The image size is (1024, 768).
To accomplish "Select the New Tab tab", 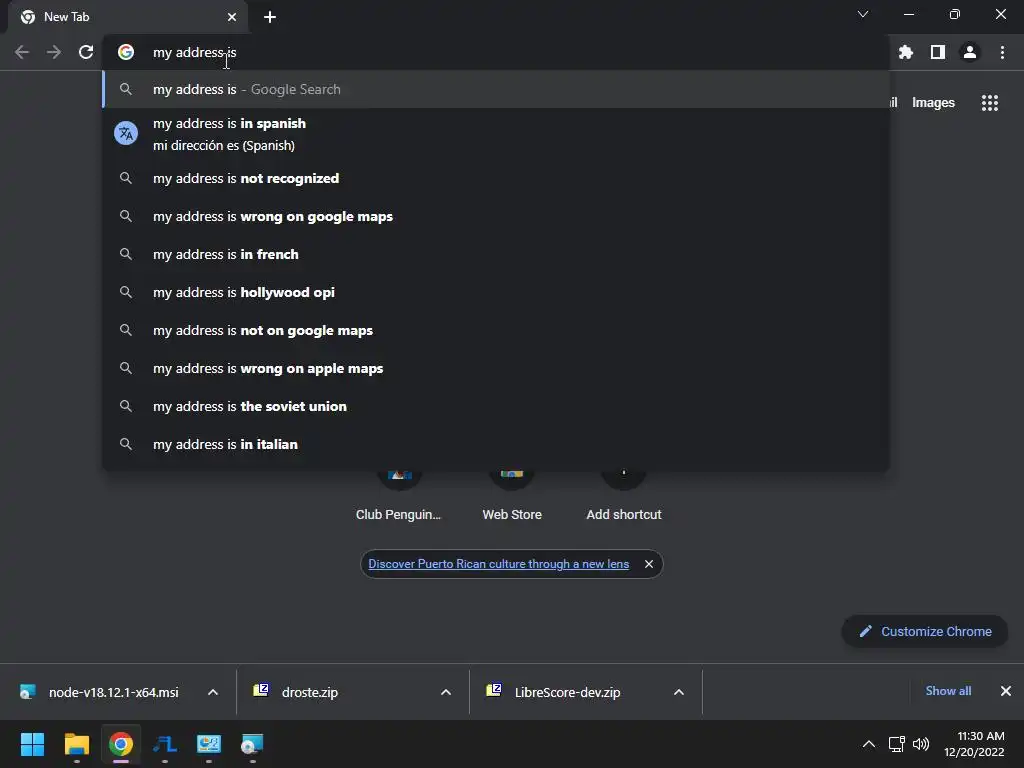I will (x=128, y=17).
